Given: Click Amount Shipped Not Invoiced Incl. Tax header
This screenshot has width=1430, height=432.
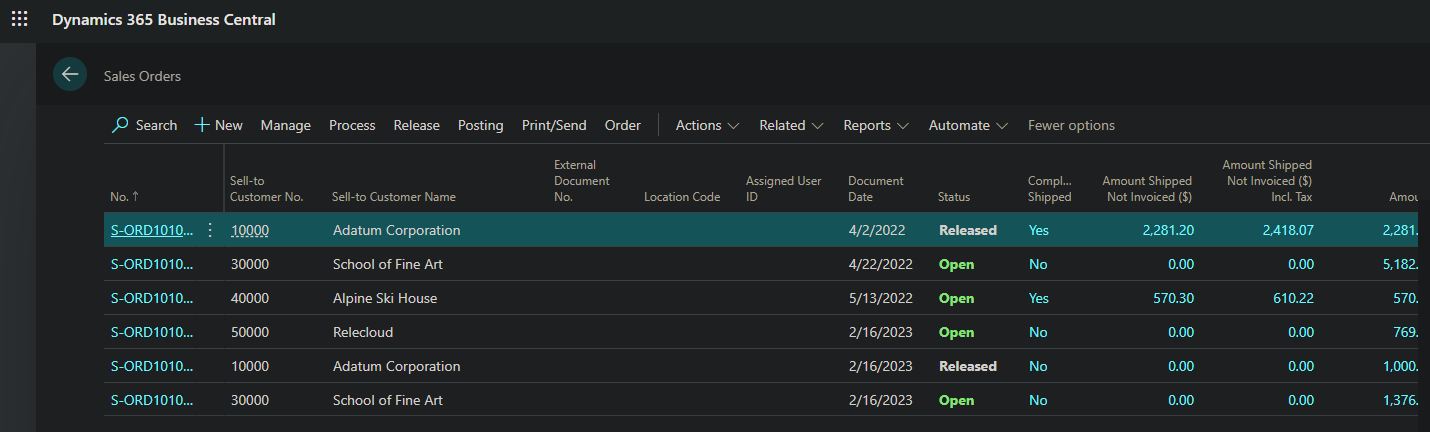Looking at the screenshot, I should 1267,181.
